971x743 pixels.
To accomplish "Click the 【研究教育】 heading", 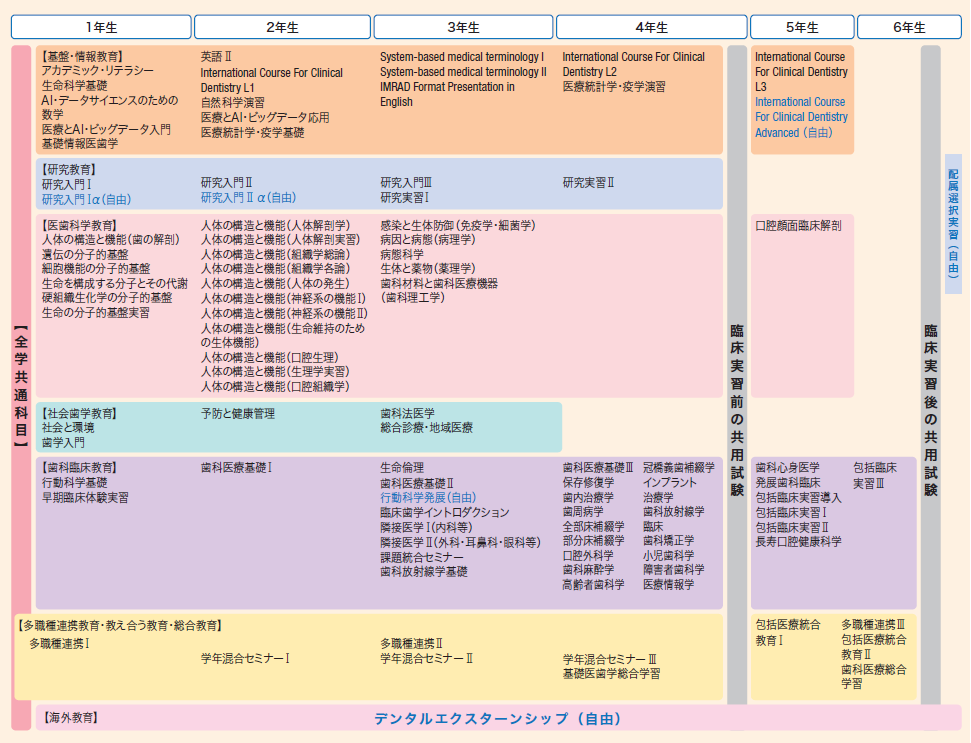I will click(69, 170).
